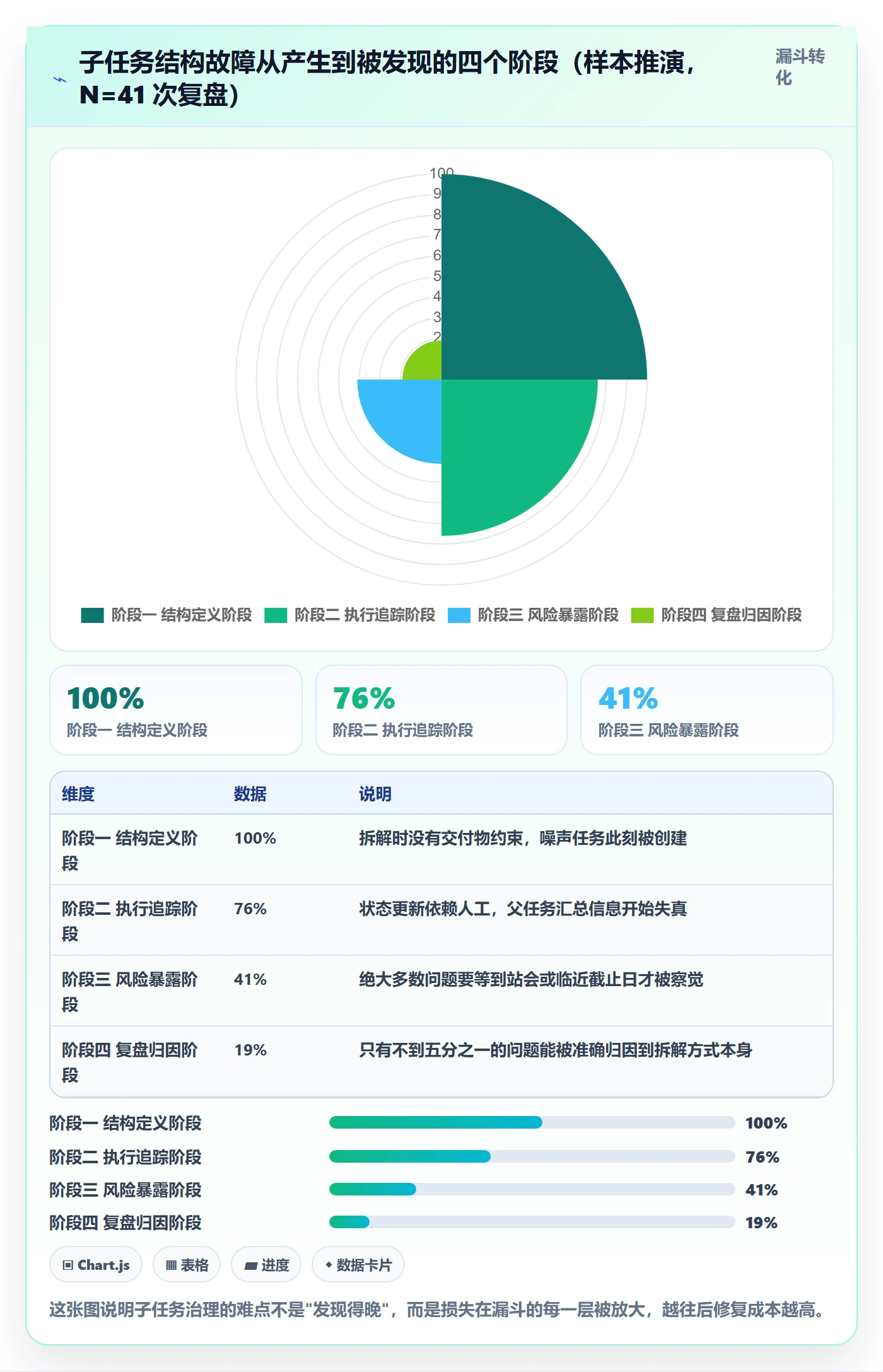Click the 阶段二 执行追踪阶段 progress bar
Screen dimensions: 883x1372
532,1156
